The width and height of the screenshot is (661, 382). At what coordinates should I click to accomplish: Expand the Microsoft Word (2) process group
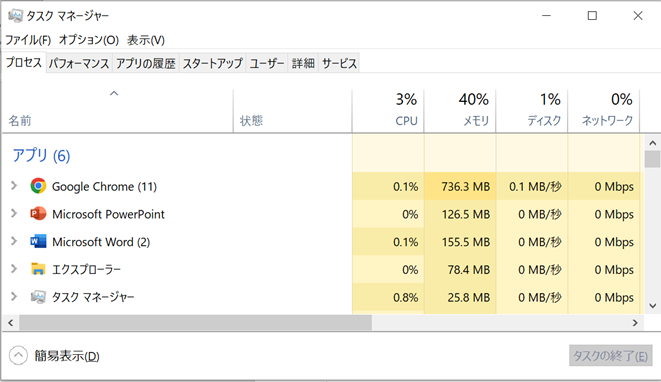[14, 241]
